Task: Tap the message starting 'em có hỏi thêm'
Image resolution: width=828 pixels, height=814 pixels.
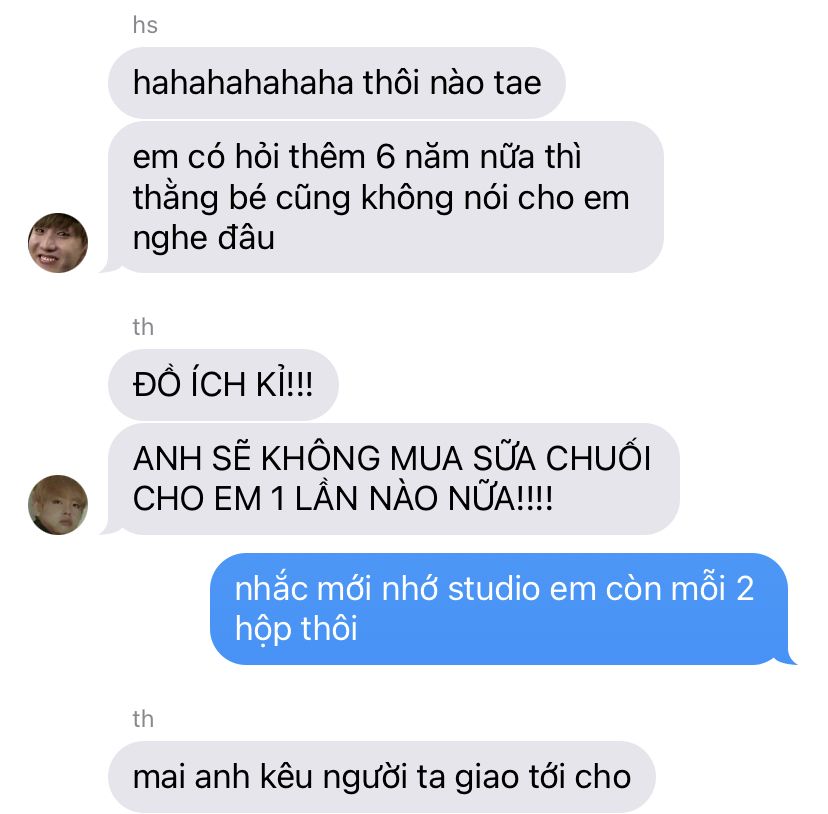Action: click(386, 197)
